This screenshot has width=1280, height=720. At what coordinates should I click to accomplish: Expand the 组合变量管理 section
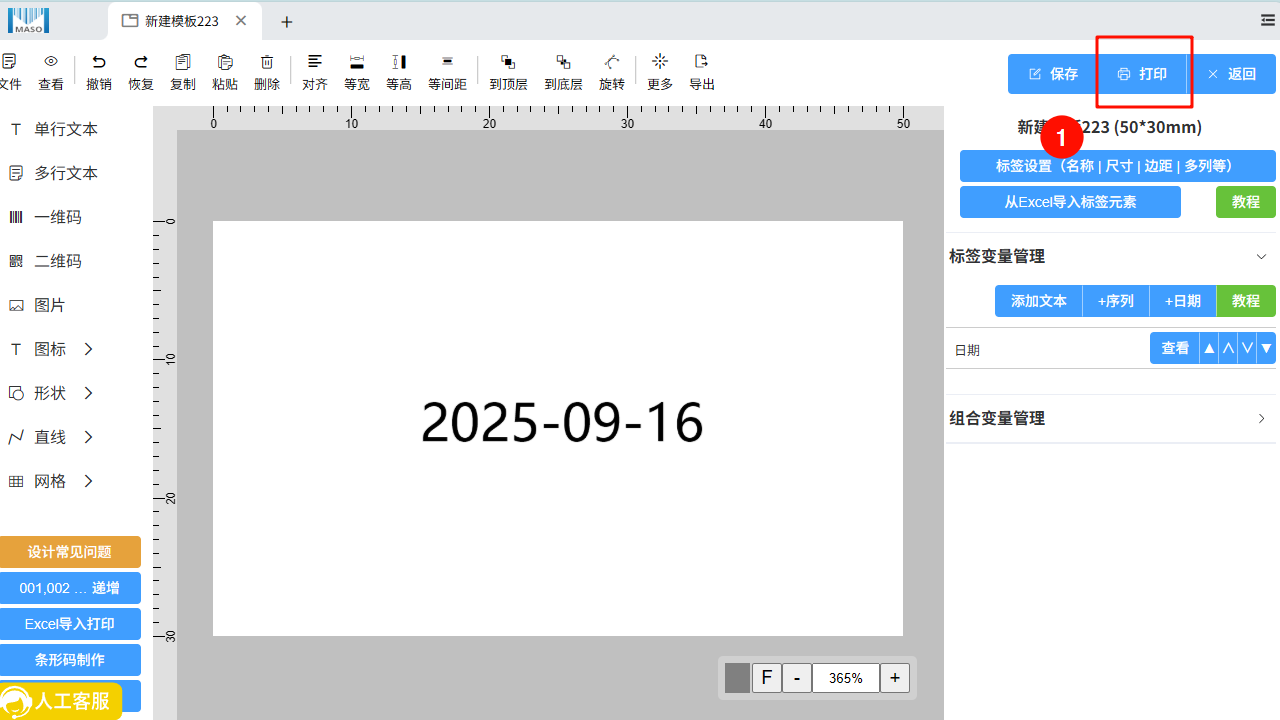[1261, 419]
